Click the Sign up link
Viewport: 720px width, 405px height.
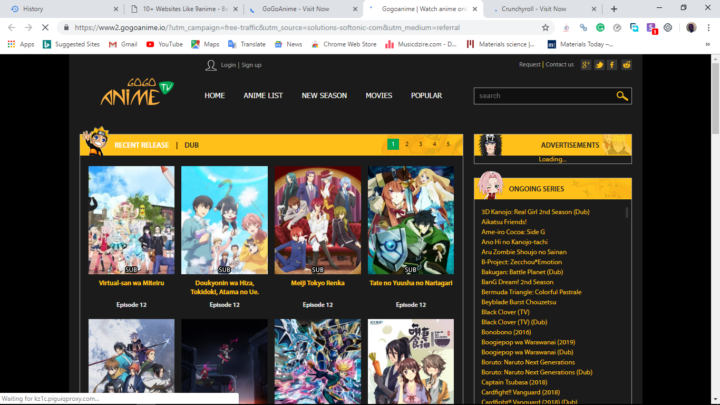(x=251, y=65)
